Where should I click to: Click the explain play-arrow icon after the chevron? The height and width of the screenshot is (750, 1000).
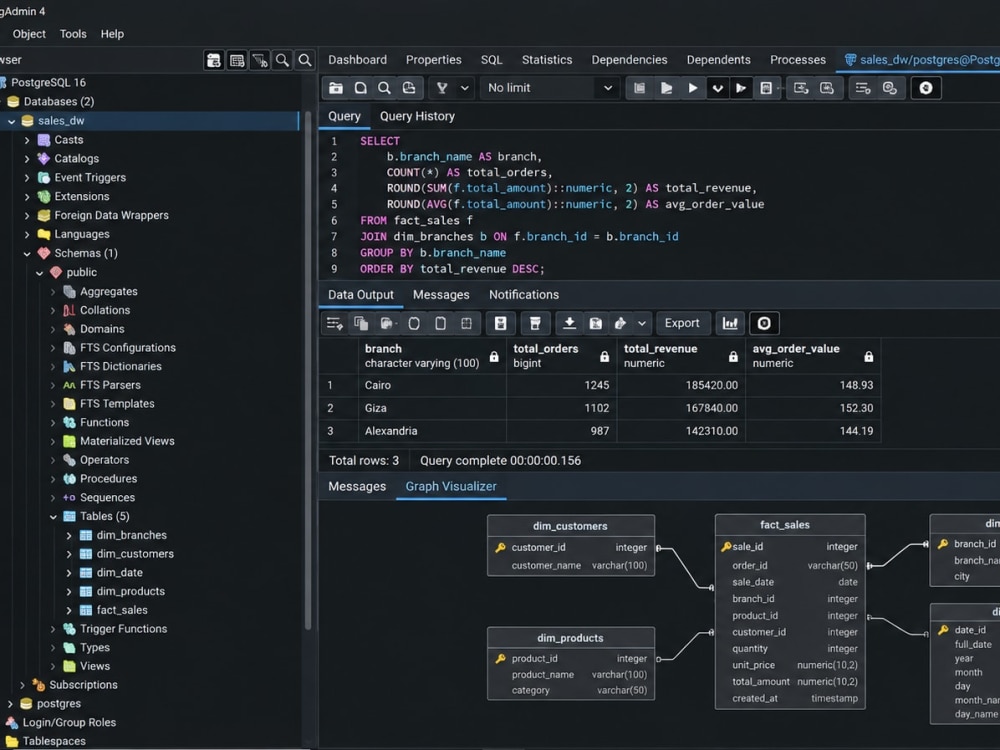(x=740, y=88)
